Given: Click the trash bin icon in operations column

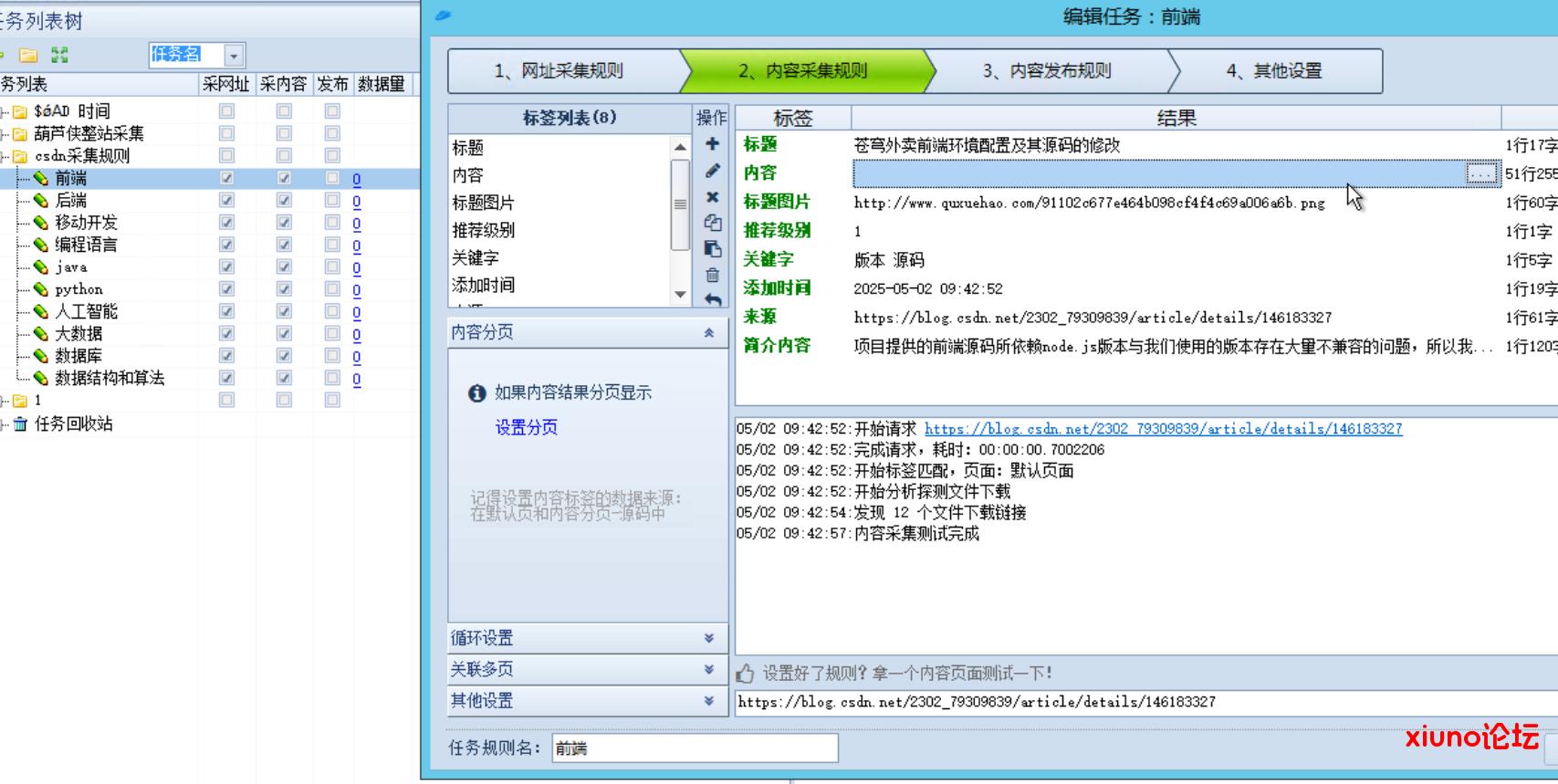Looking at the screenshot, I should coord(712,275).
